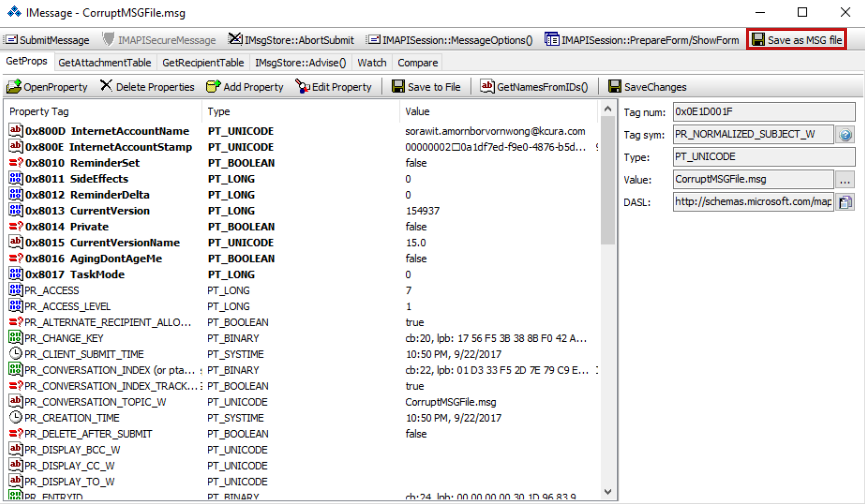Click the scroll down arrow of property list
865x504 pixels.
[607, 491]
